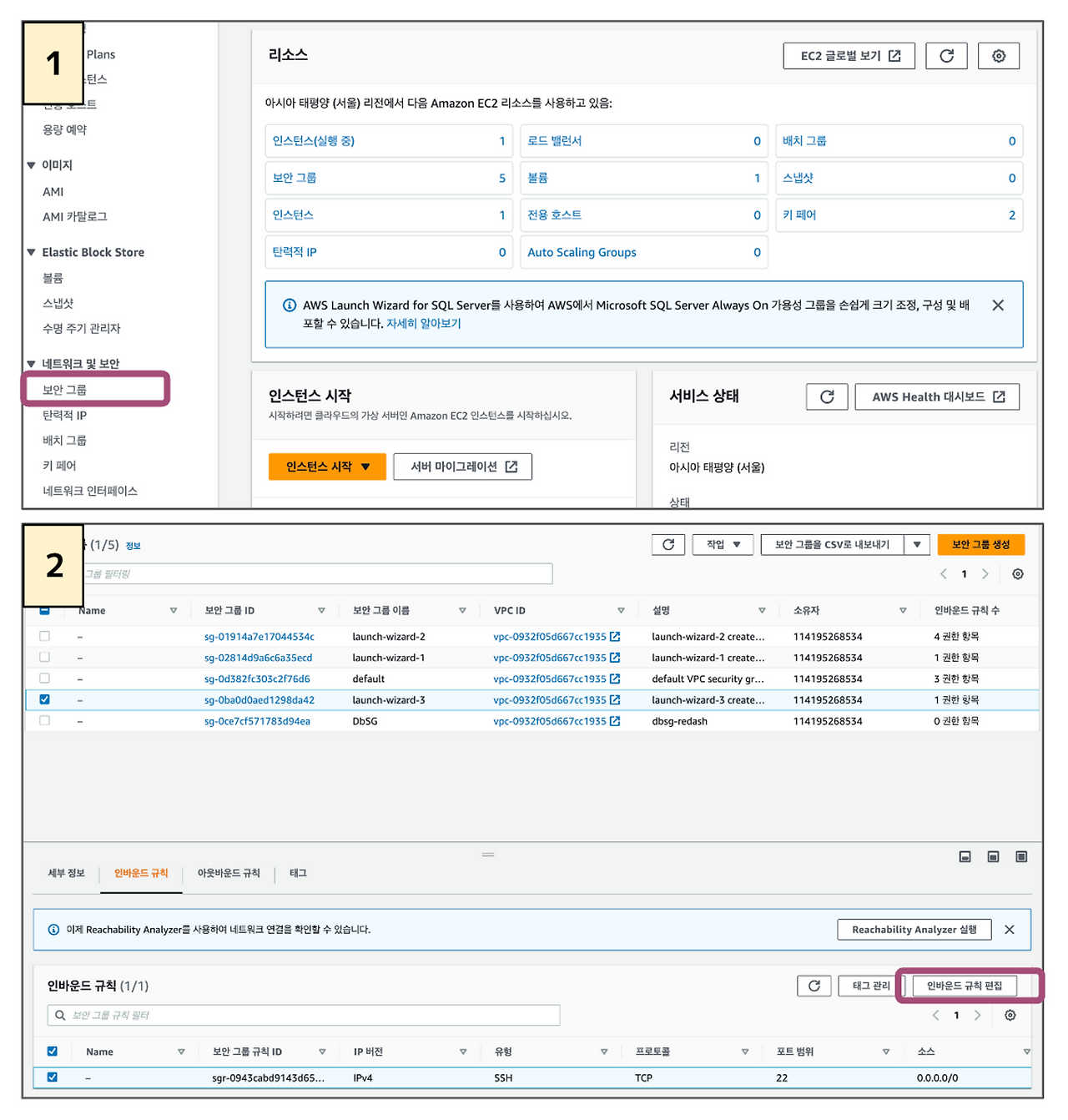Open external link icon in launch-wizard-1 VPC cell

(x=615, y=658)
